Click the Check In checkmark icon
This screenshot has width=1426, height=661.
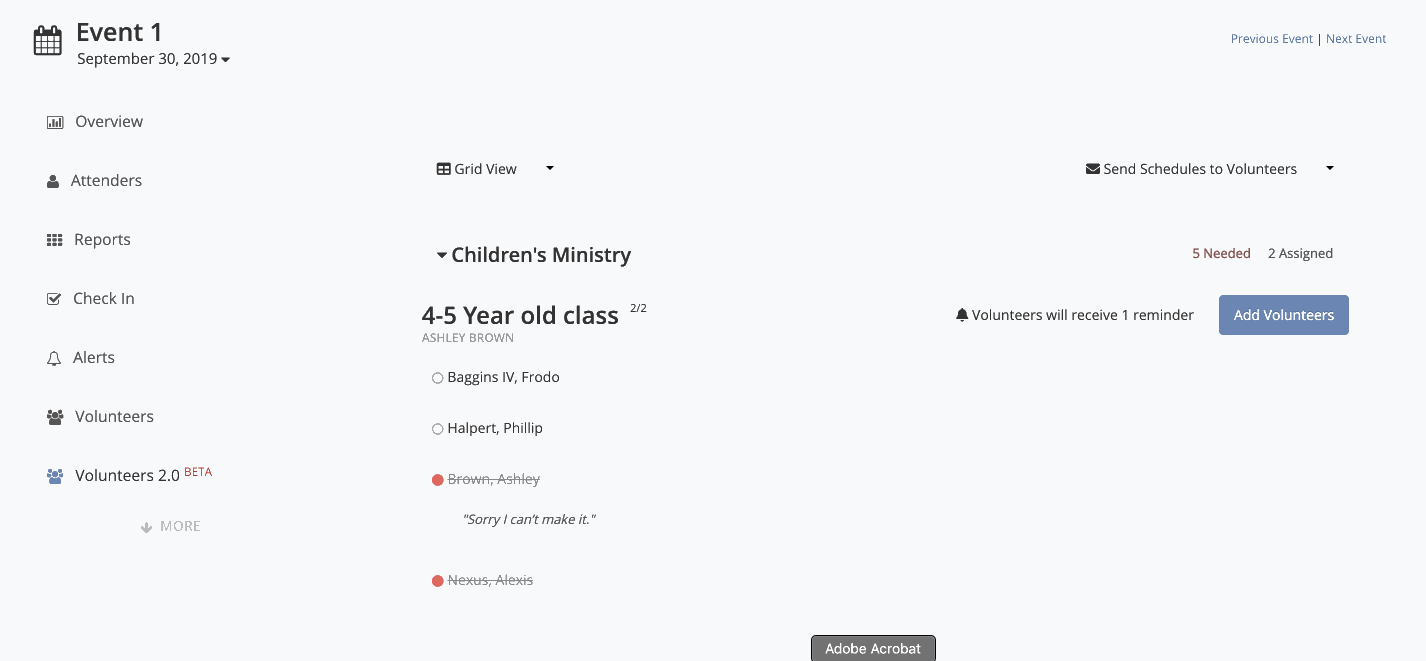[x=54, y=299]
